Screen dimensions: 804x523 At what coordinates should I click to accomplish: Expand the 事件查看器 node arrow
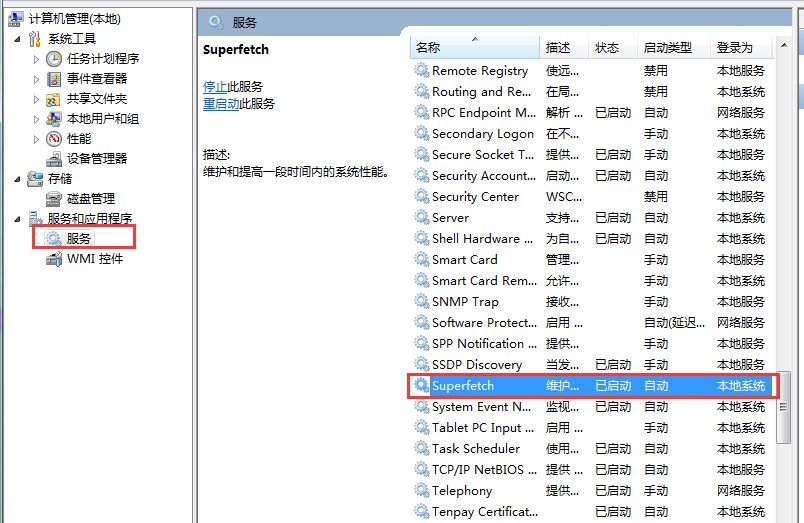[x=36, y=79]
